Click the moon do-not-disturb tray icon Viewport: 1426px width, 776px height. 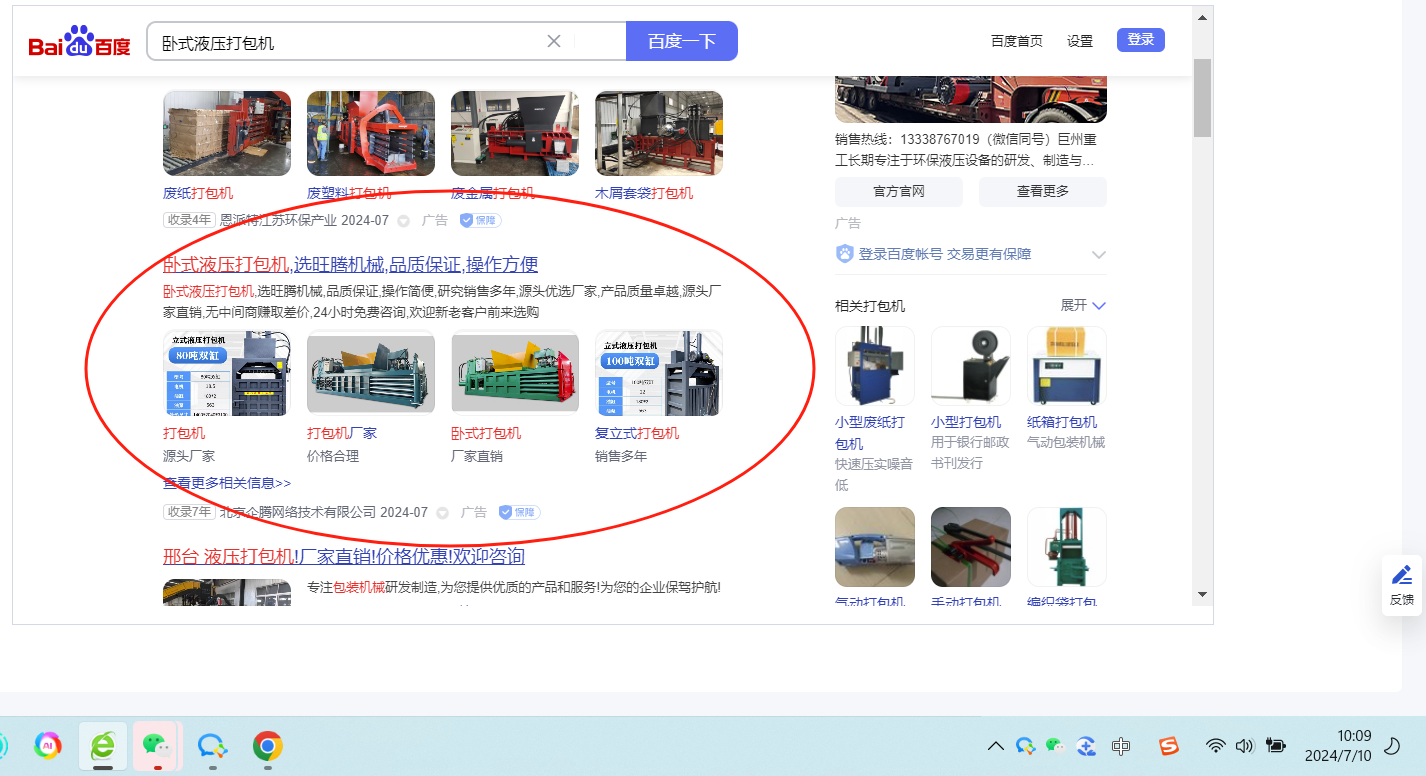click(x=1391, y=746)
